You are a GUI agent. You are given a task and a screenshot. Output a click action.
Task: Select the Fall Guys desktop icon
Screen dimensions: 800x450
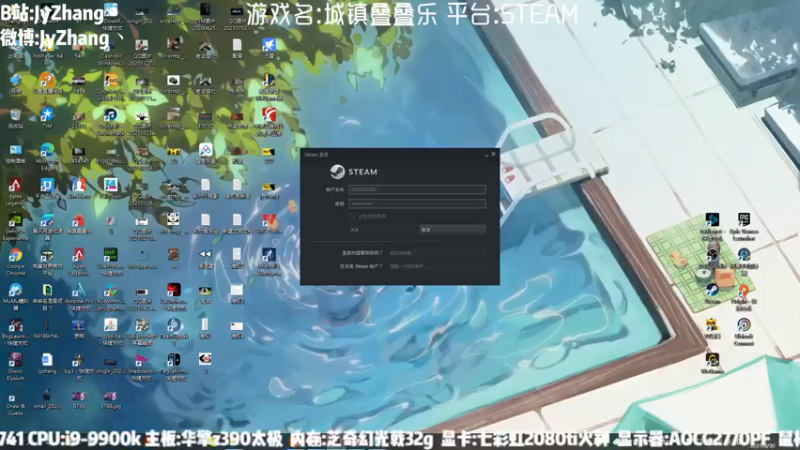110,188
